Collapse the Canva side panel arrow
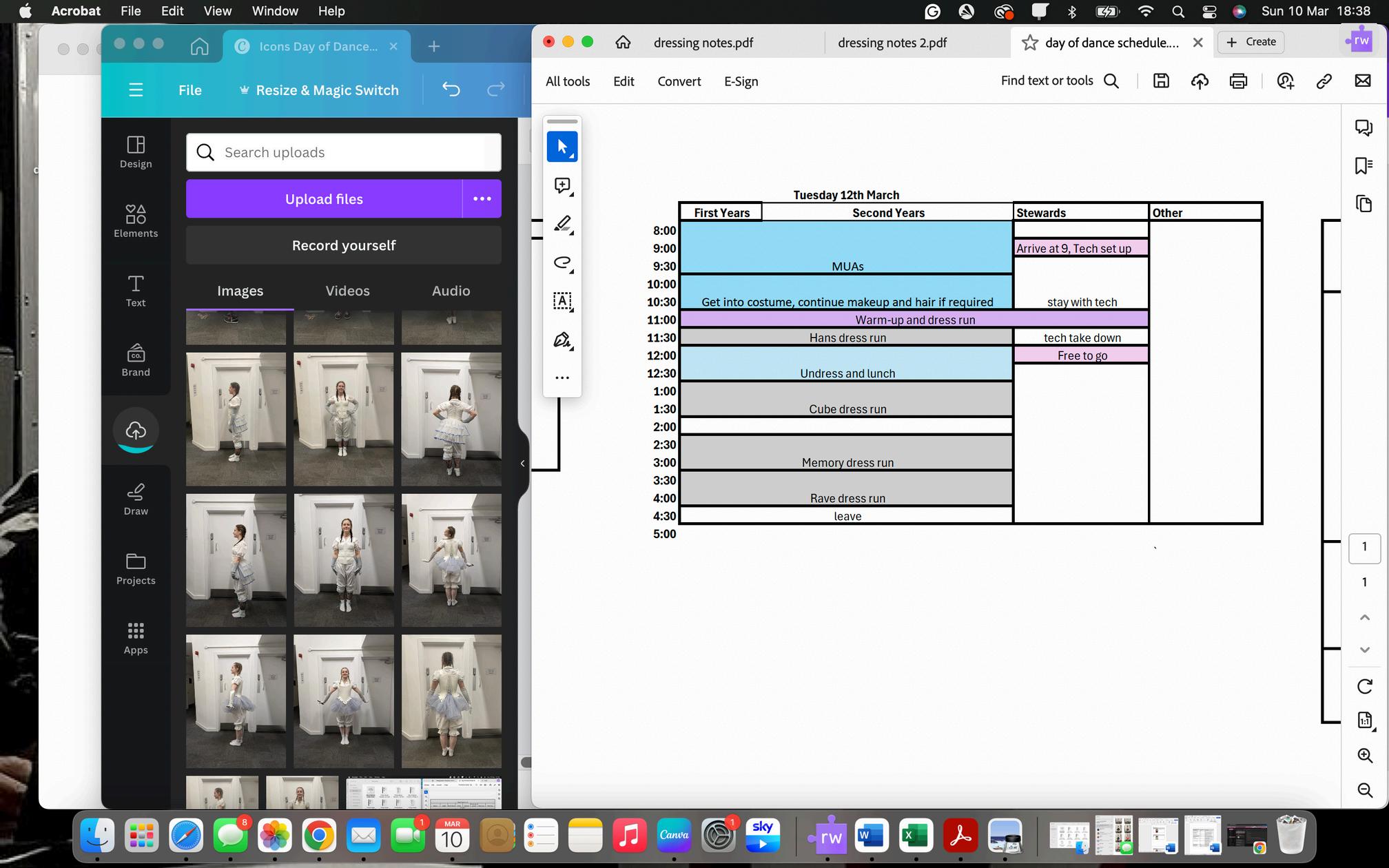Viewport: 1389px width, 868px height. 522,464
